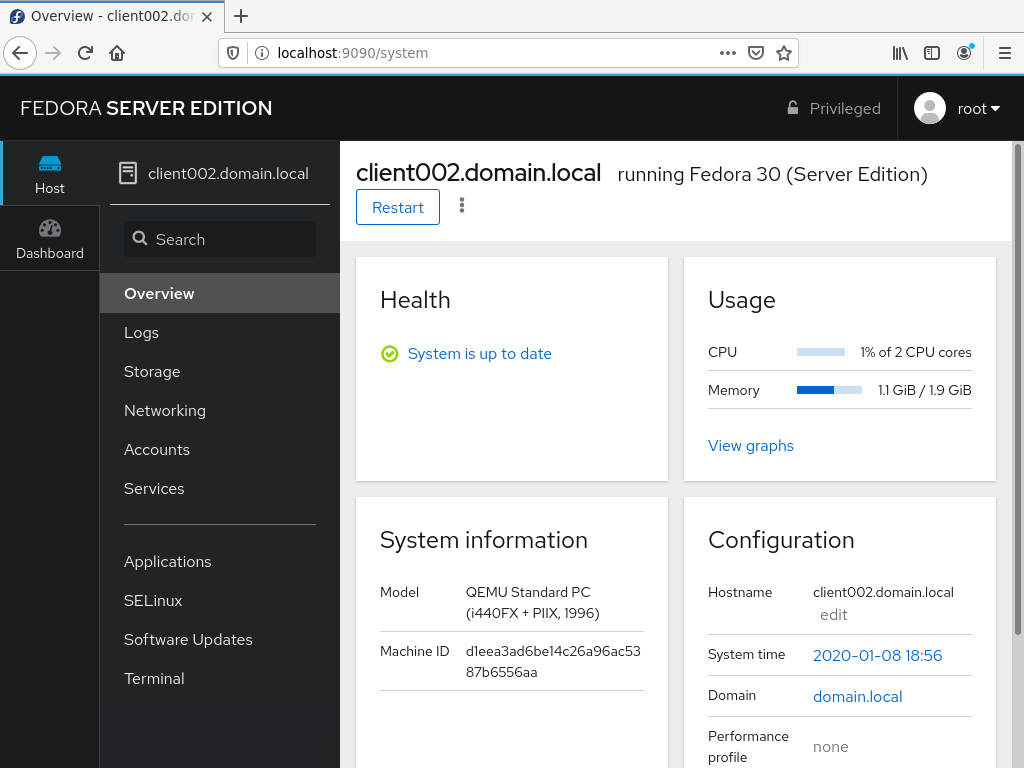Show the Services list
This screenshot has height=768, width=1024.
coord(219,489)
